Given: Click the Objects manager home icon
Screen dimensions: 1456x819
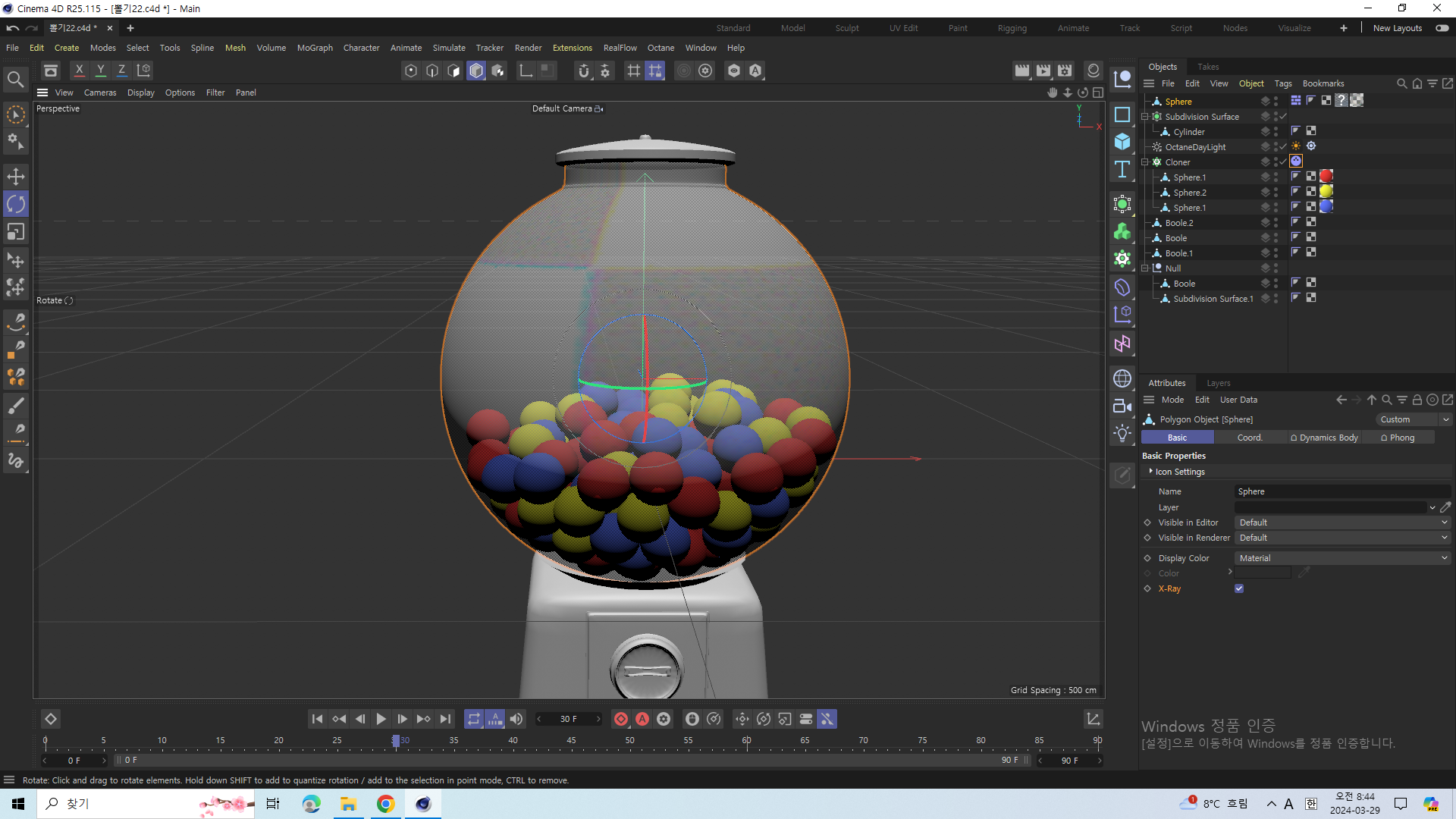Looking at the screenshot, I should 1417,83.
